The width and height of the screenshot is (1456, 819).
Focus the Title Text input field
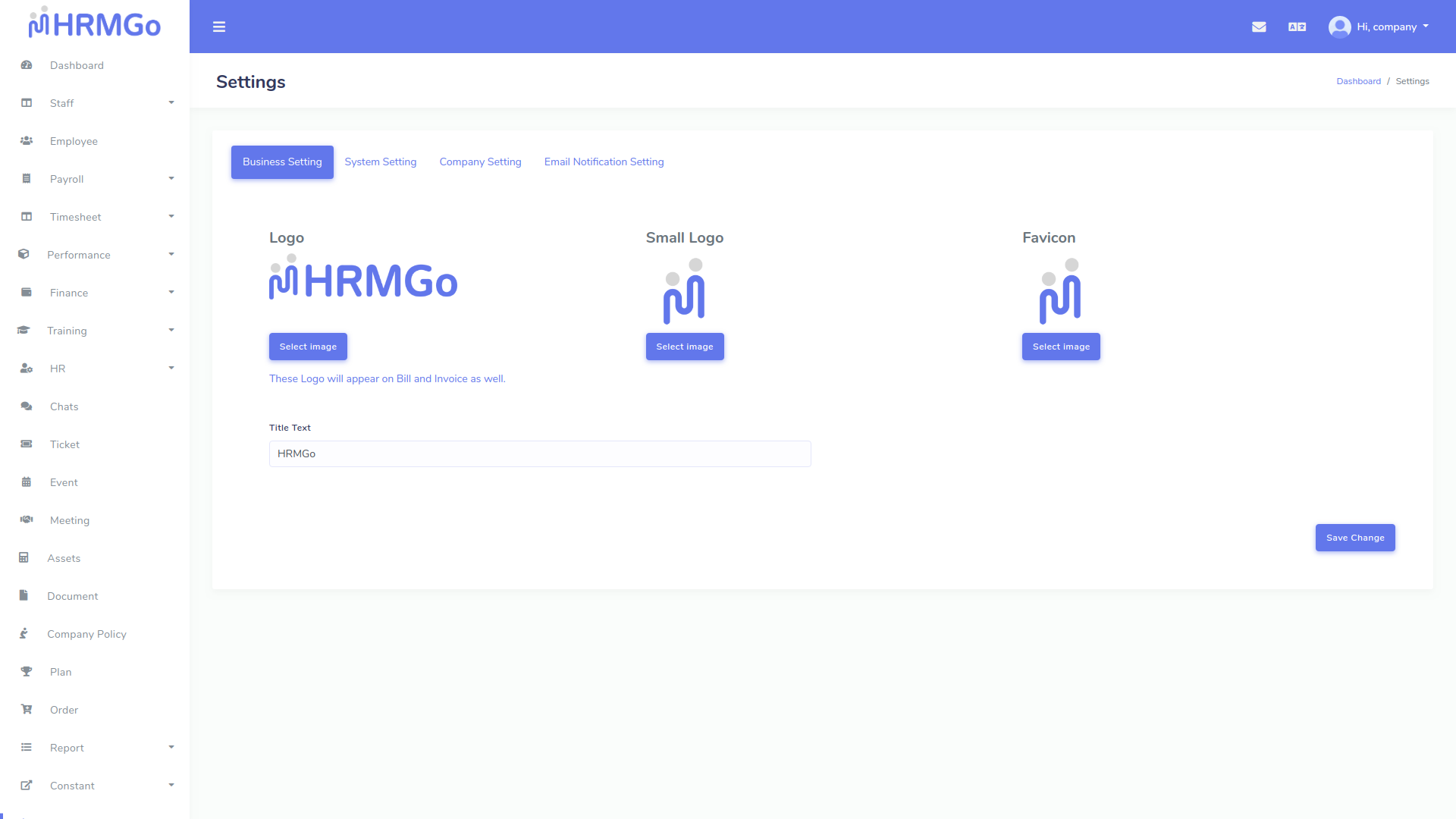click(540, 453)
